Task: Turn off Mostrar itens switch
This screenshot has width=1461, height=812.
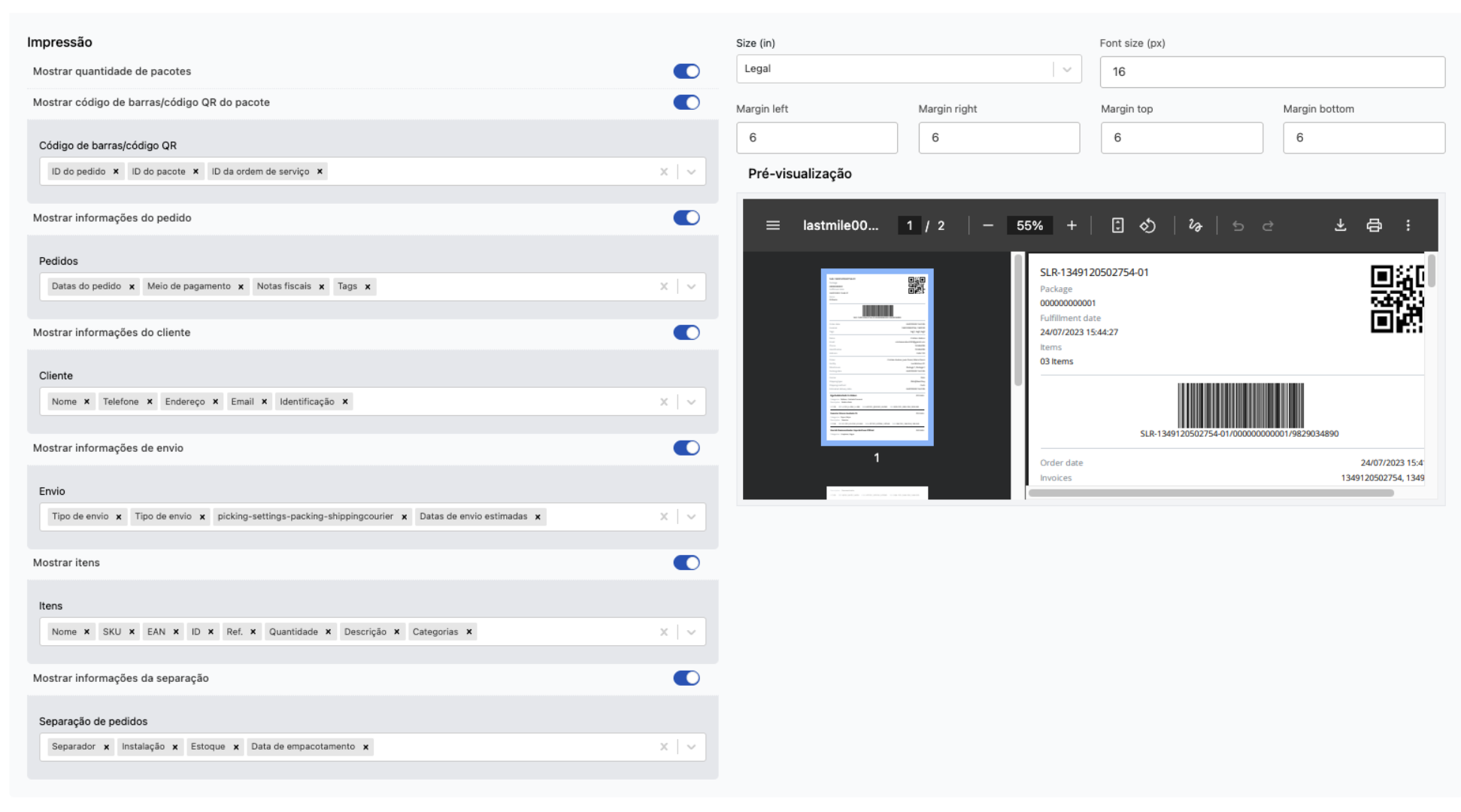Action: [x=686, y=562]
